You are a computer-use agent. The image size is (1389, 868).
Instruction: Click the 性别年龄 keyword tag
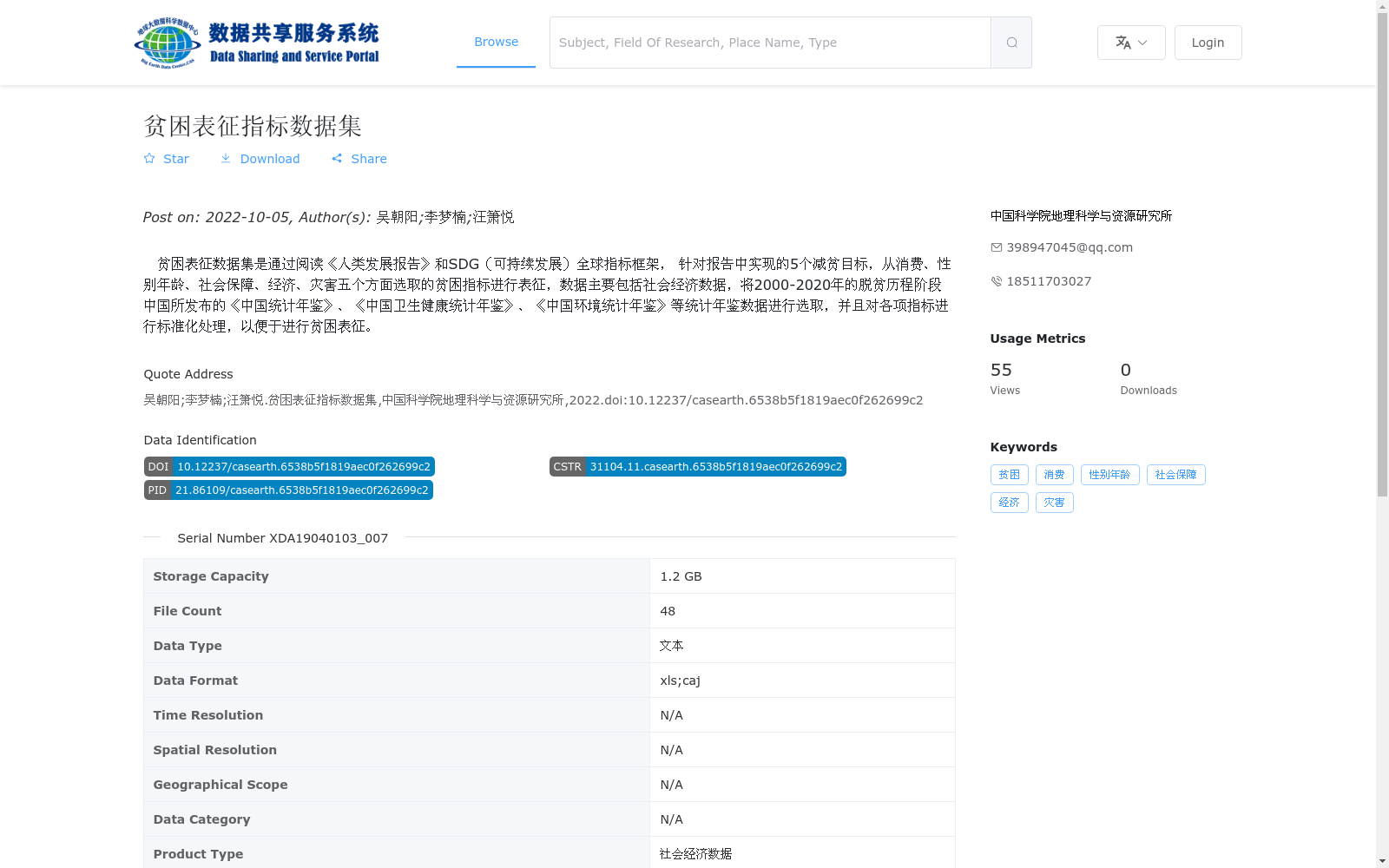(1109, 475)
